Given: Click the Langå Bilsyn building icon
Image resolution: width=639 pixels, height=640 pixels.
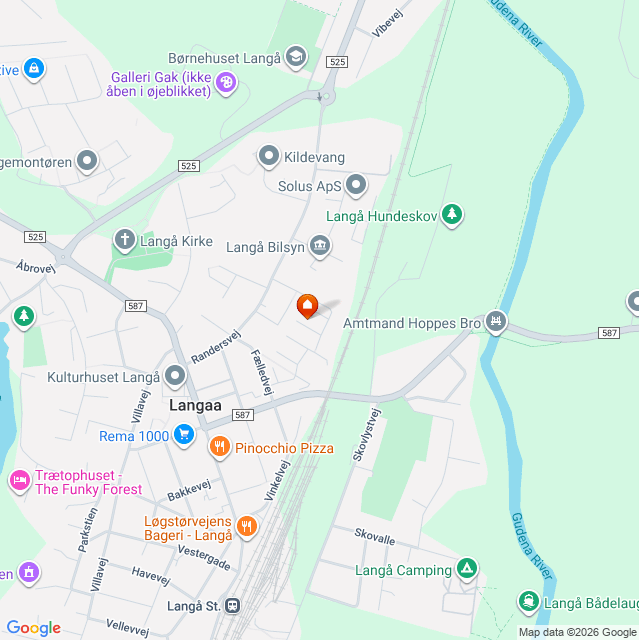Looking at the screenshot, I should pyautogui.click(x=320, y=246).
